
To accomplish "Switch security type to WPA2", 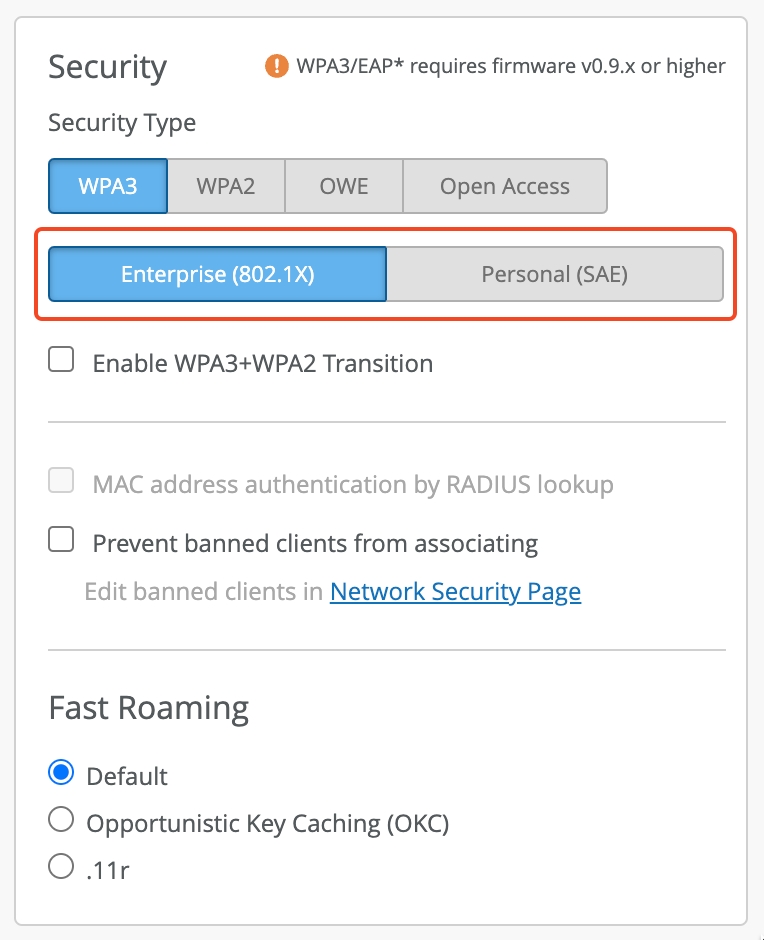I will click(x=226, y=186).
